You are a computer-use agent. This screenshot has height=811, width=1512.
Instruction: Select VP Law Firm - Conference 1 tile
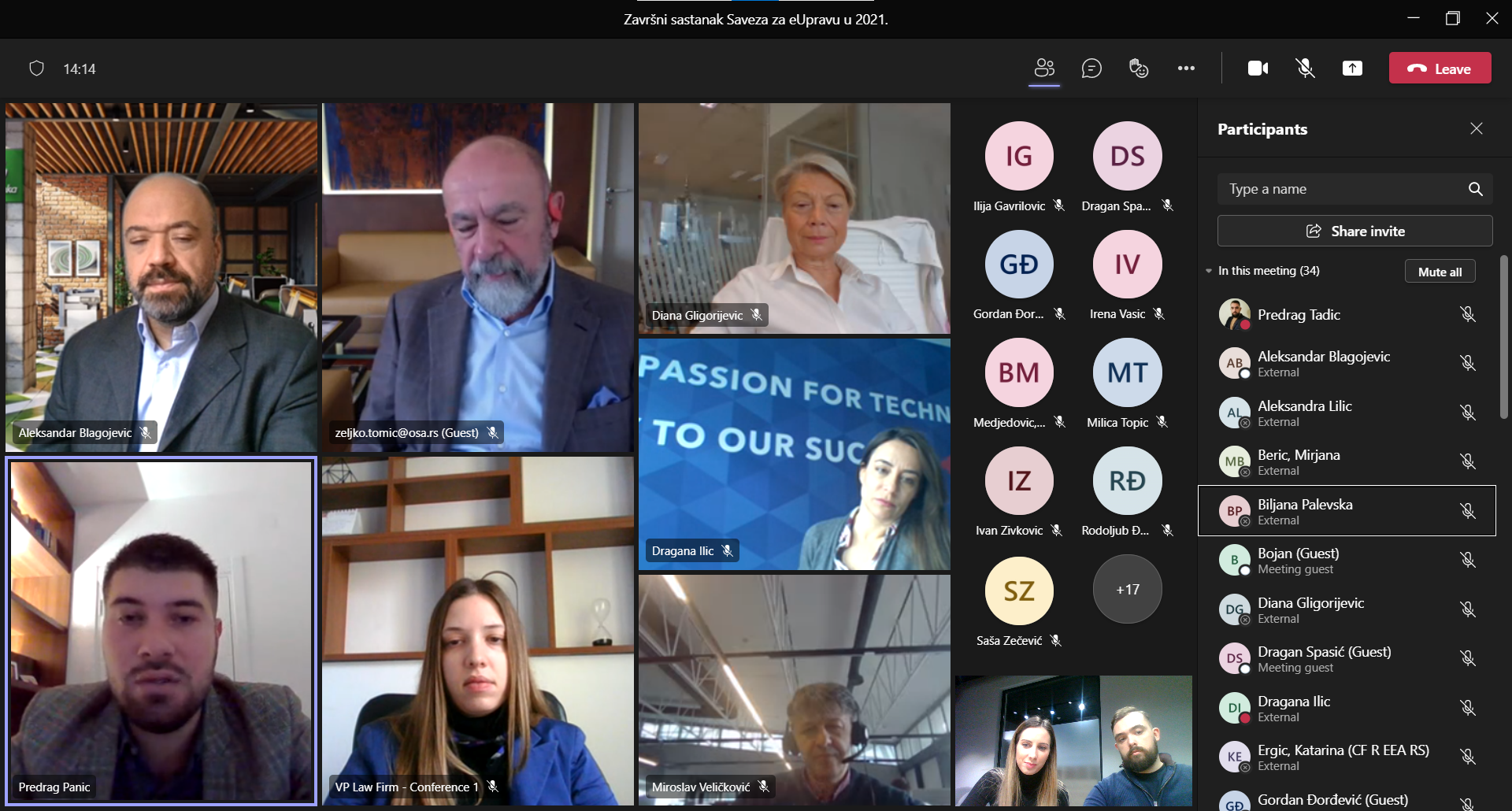(478, 631)
